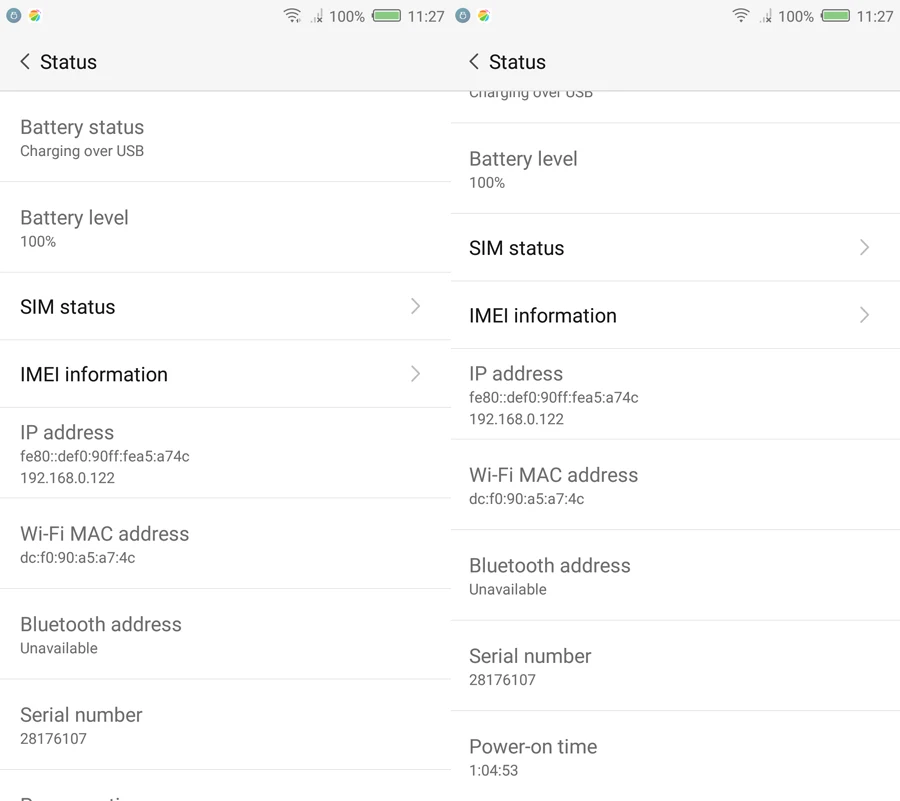
Task: Click the colorful notification icon in the left status bar
Action: point(35,16)
